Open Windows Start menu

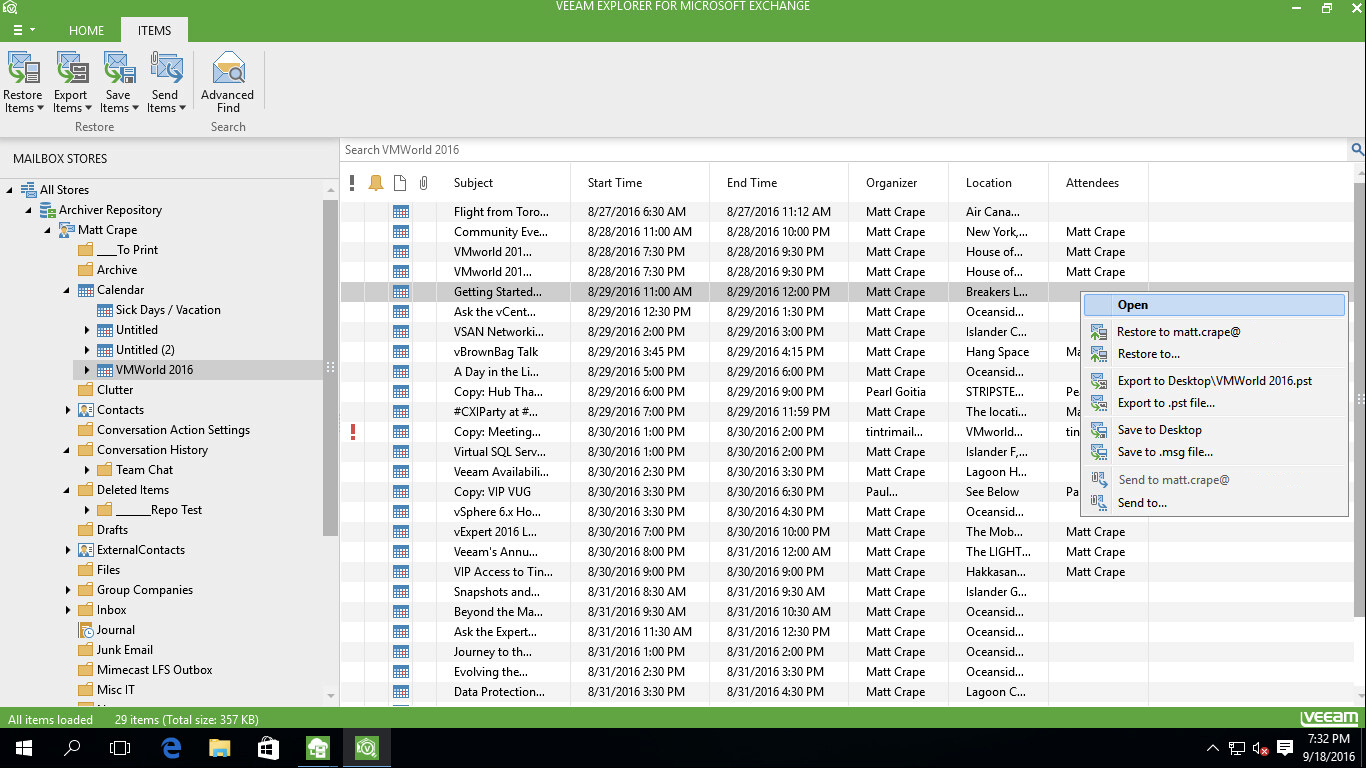click(23, 748)
